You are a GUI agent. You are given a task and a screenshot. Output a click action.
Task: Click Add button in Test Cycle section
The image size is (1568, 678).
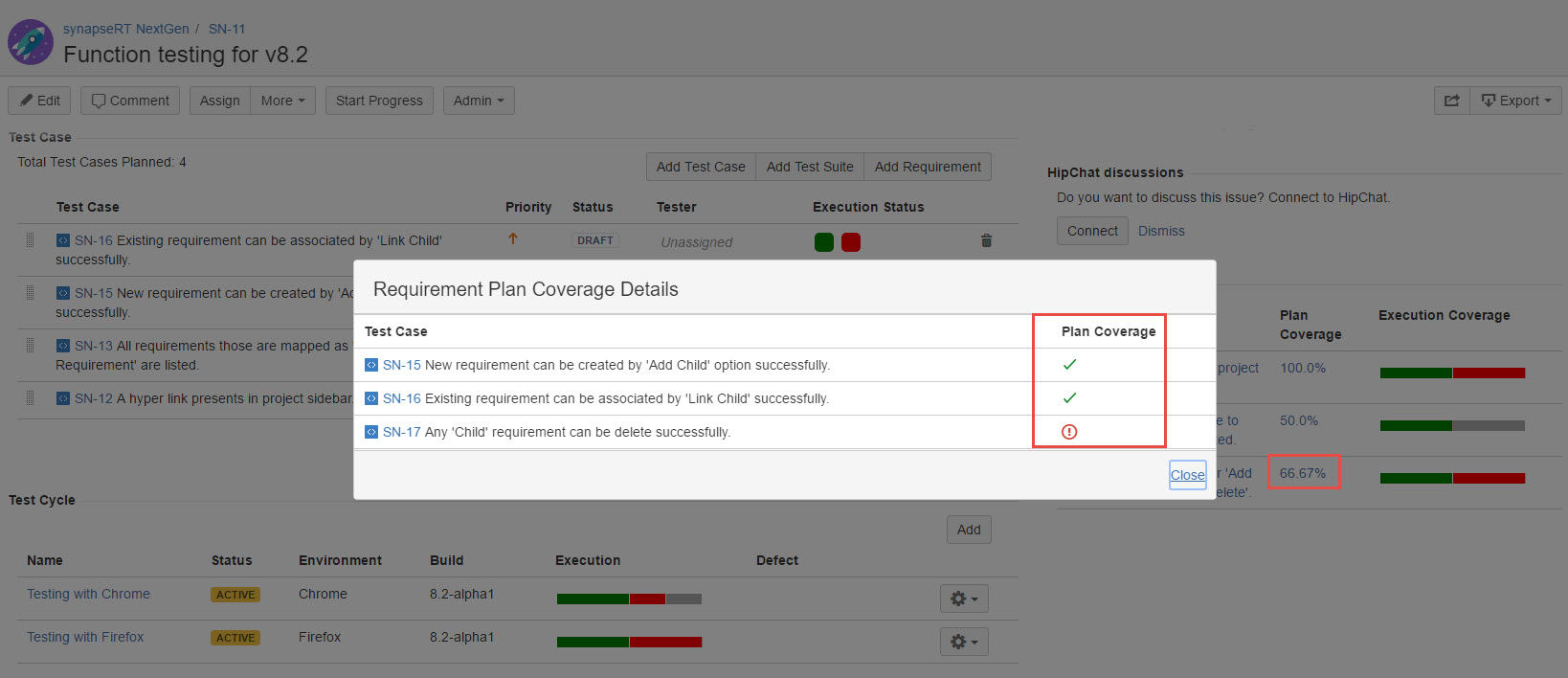969,530
